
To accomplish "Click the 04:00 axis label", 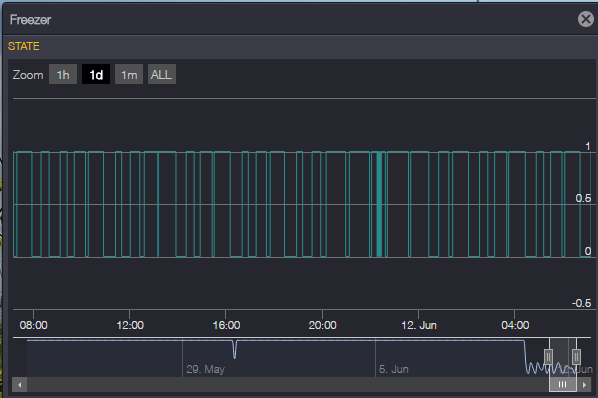I will 515,325.
